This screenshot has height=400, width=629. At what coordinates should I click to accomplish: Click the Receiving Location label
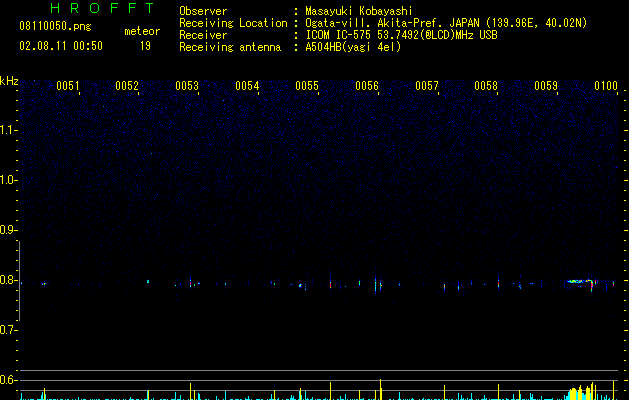click(233, 23)
